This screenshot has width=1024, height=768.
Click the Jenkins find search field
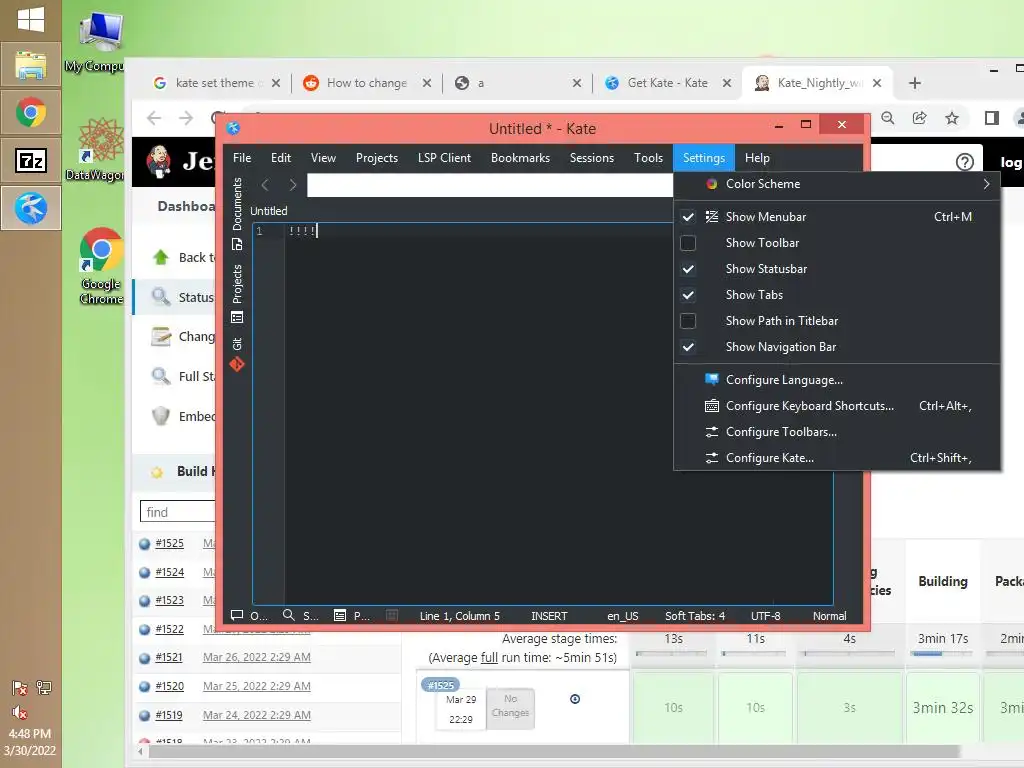[x=178, y=512]
